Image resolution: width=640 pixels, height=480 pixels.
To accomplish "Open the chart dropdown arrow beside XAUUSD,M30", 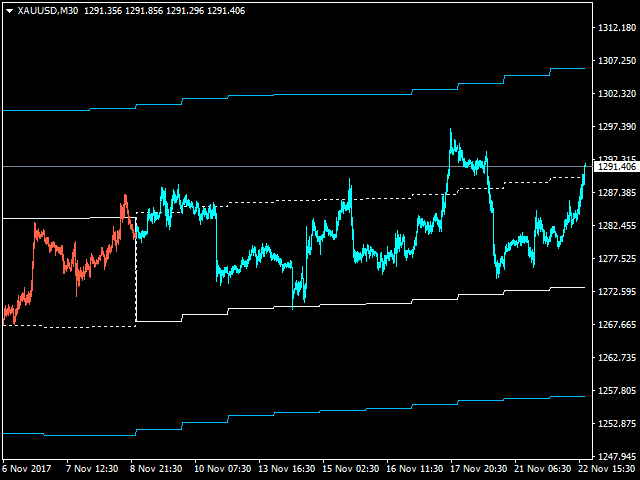I will coord(9,10).
